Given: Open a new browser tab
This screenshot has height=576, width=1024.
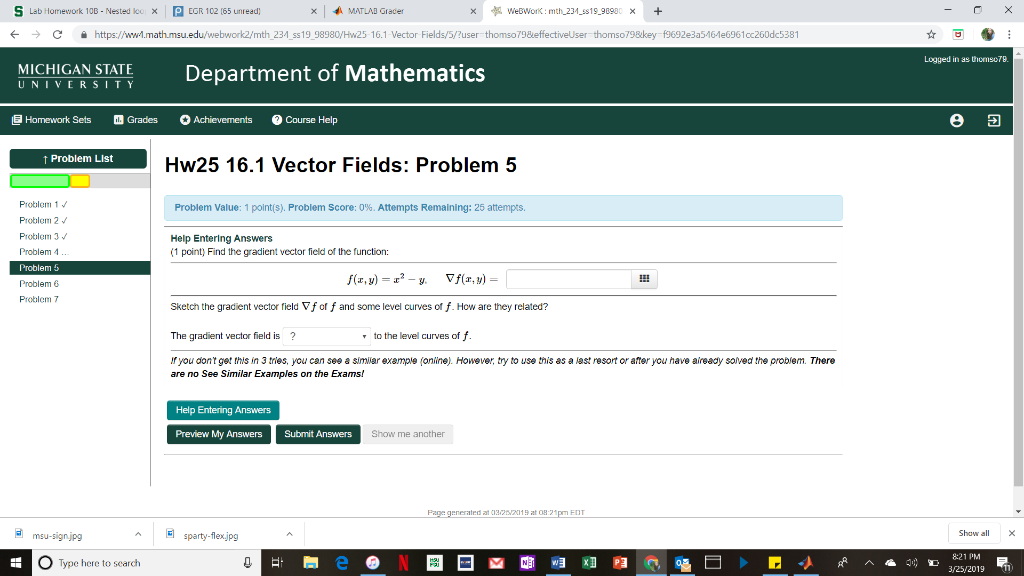Looking at the screenshot, I should click(x=658, y=11).
